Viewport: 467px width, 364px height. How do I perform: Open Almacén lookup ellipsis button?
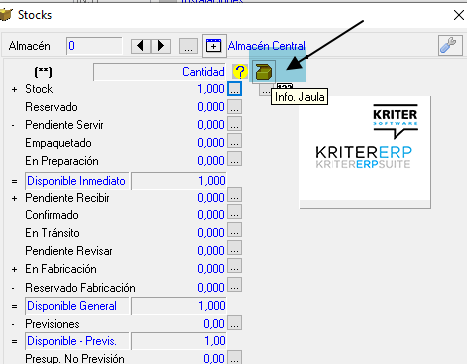pos(189,46)
